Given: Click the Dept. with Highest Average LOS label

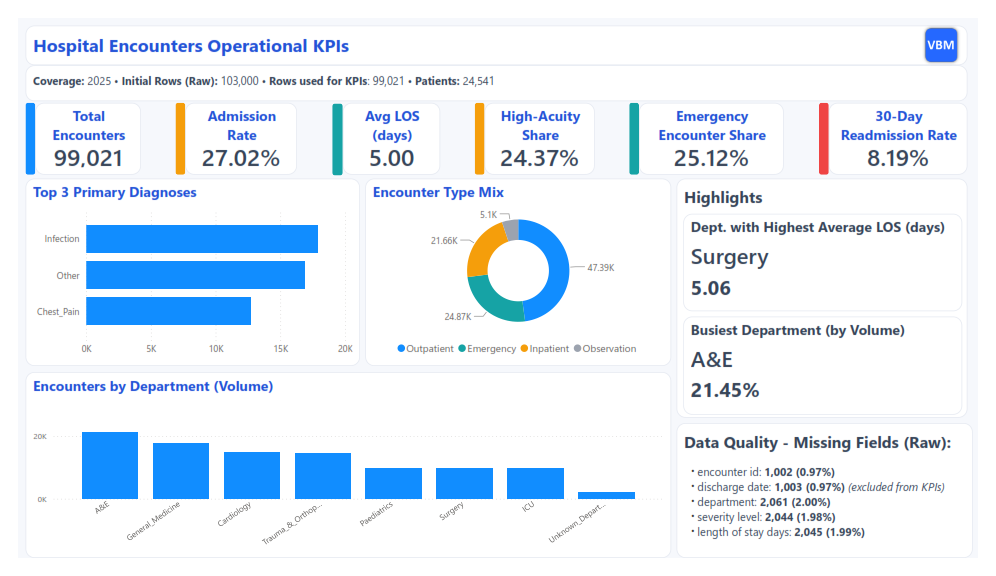Looking at the screenshot, I should tap(818, 227).
